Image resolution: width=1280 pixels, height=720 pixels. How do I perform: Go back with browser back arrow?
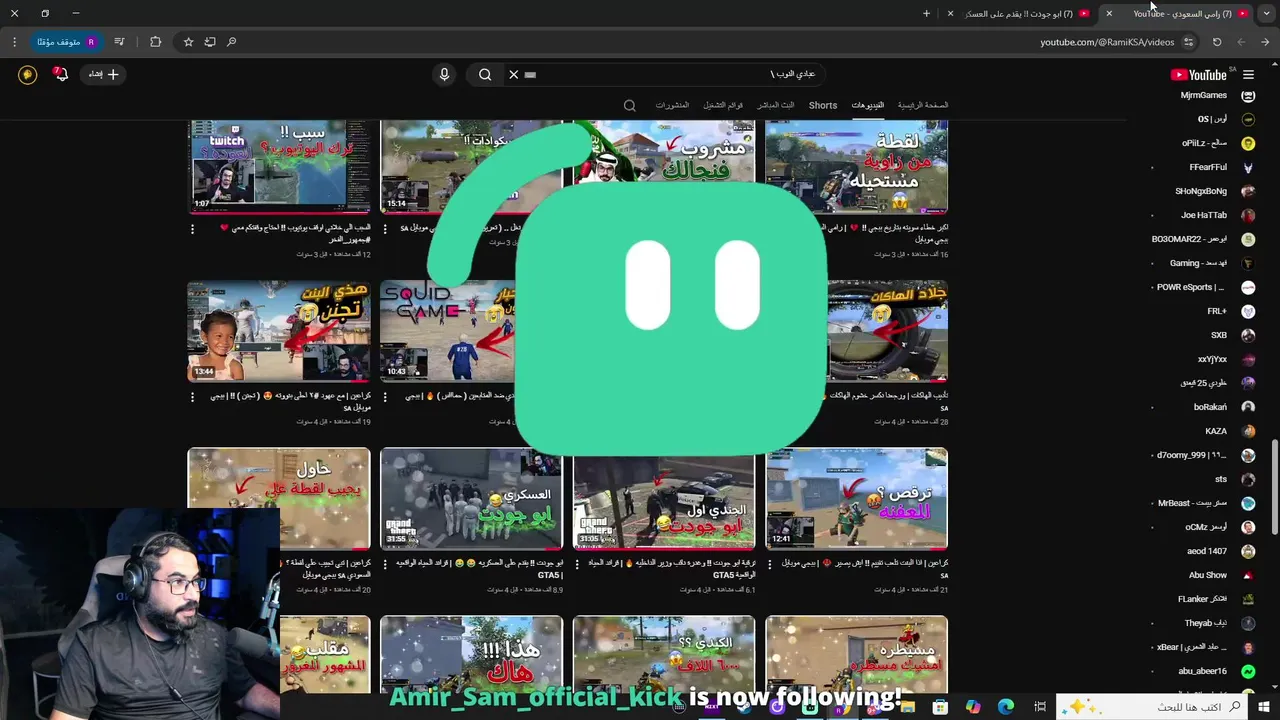[1265, 42]
